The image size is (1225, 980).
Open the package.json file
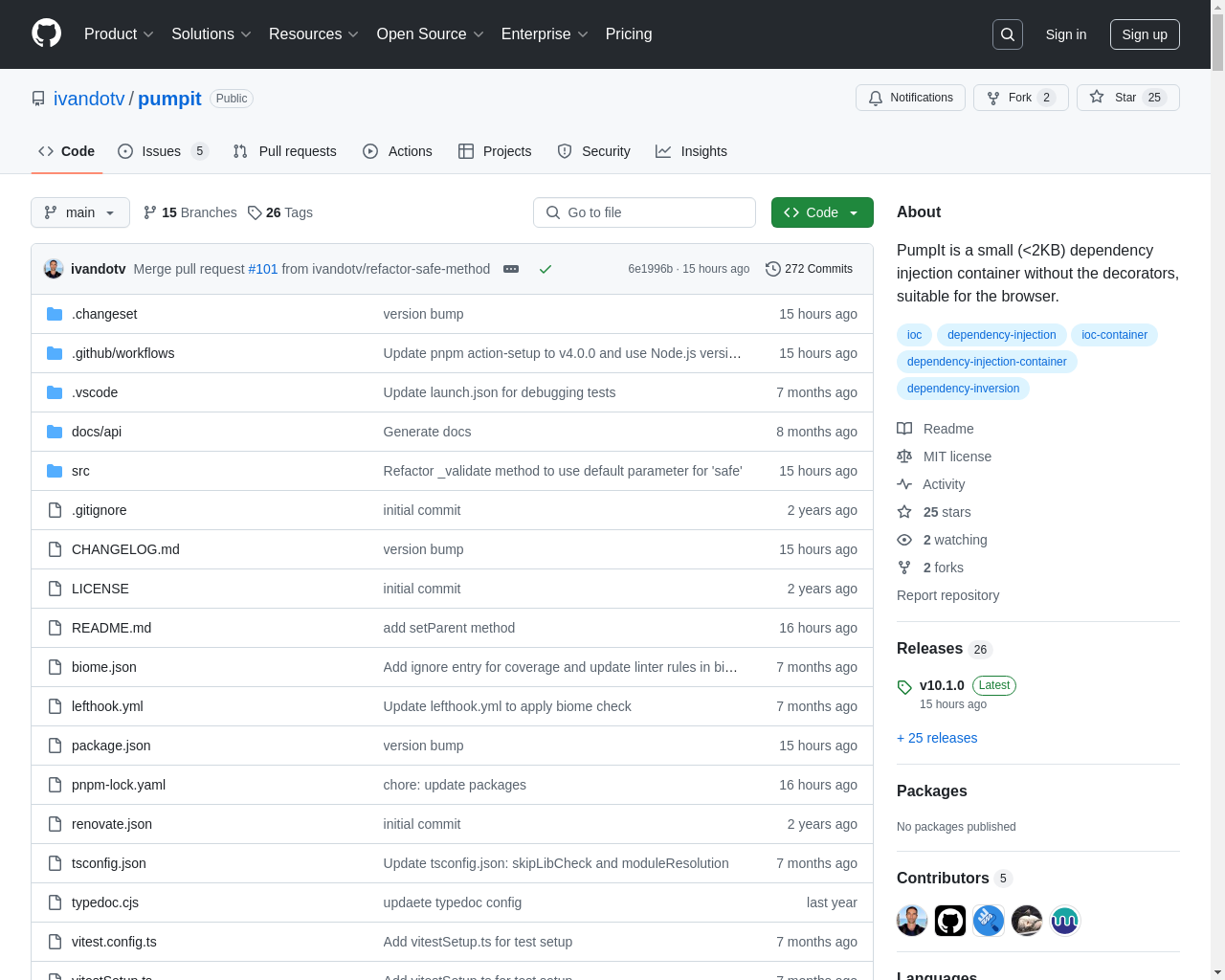coord(111,746)
